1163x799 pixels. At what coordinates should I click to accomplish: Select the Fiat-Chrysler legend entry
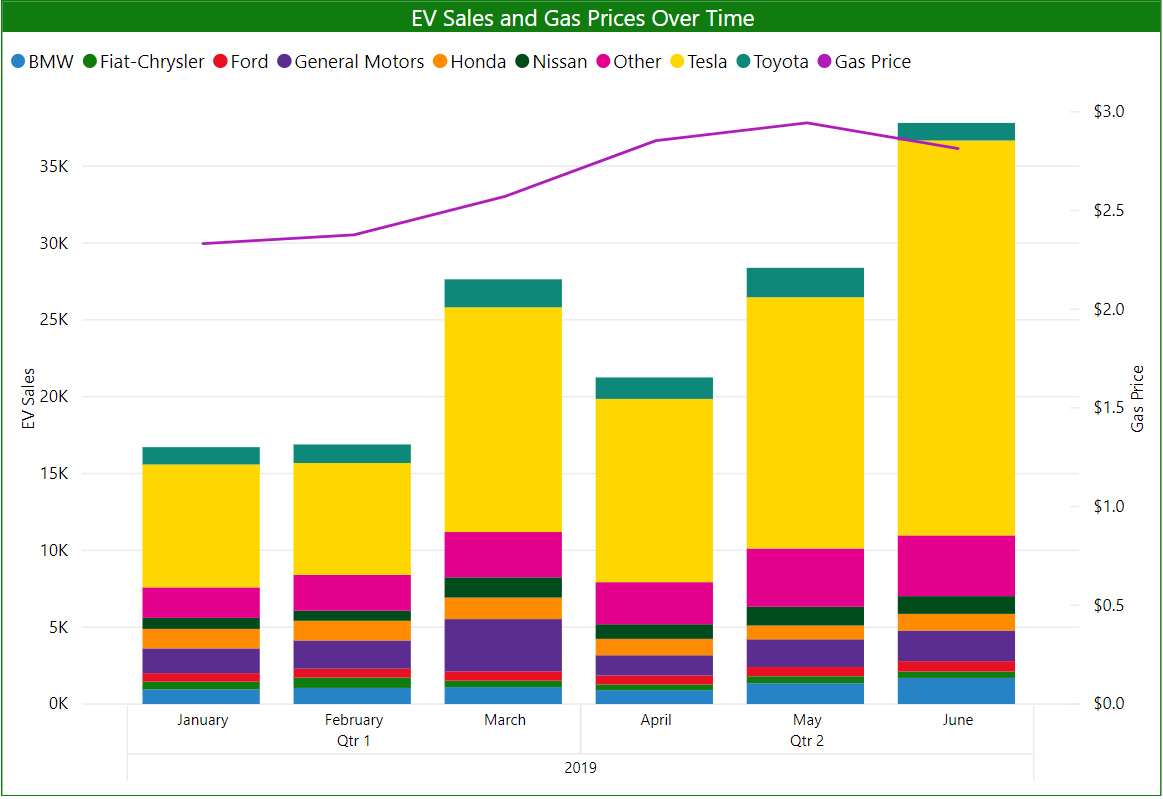(x=152, y=62)
